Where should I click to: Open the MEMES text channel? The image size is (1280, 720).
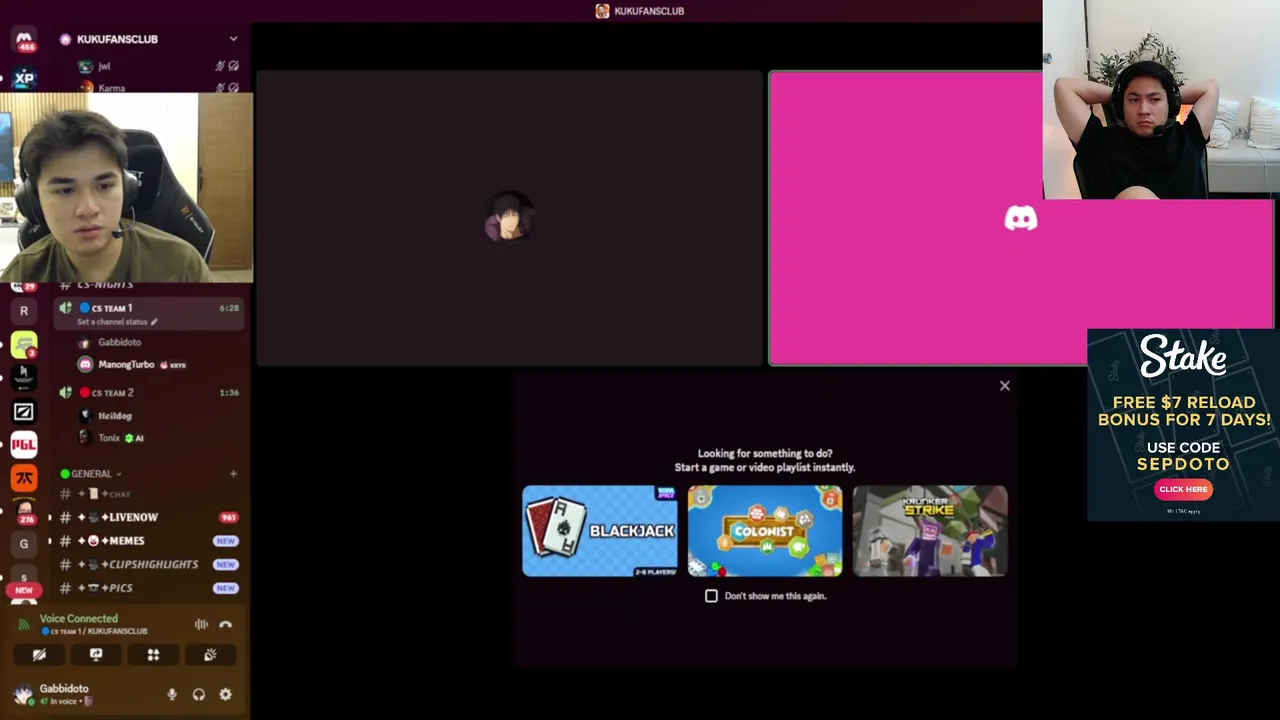pos(150,541)
